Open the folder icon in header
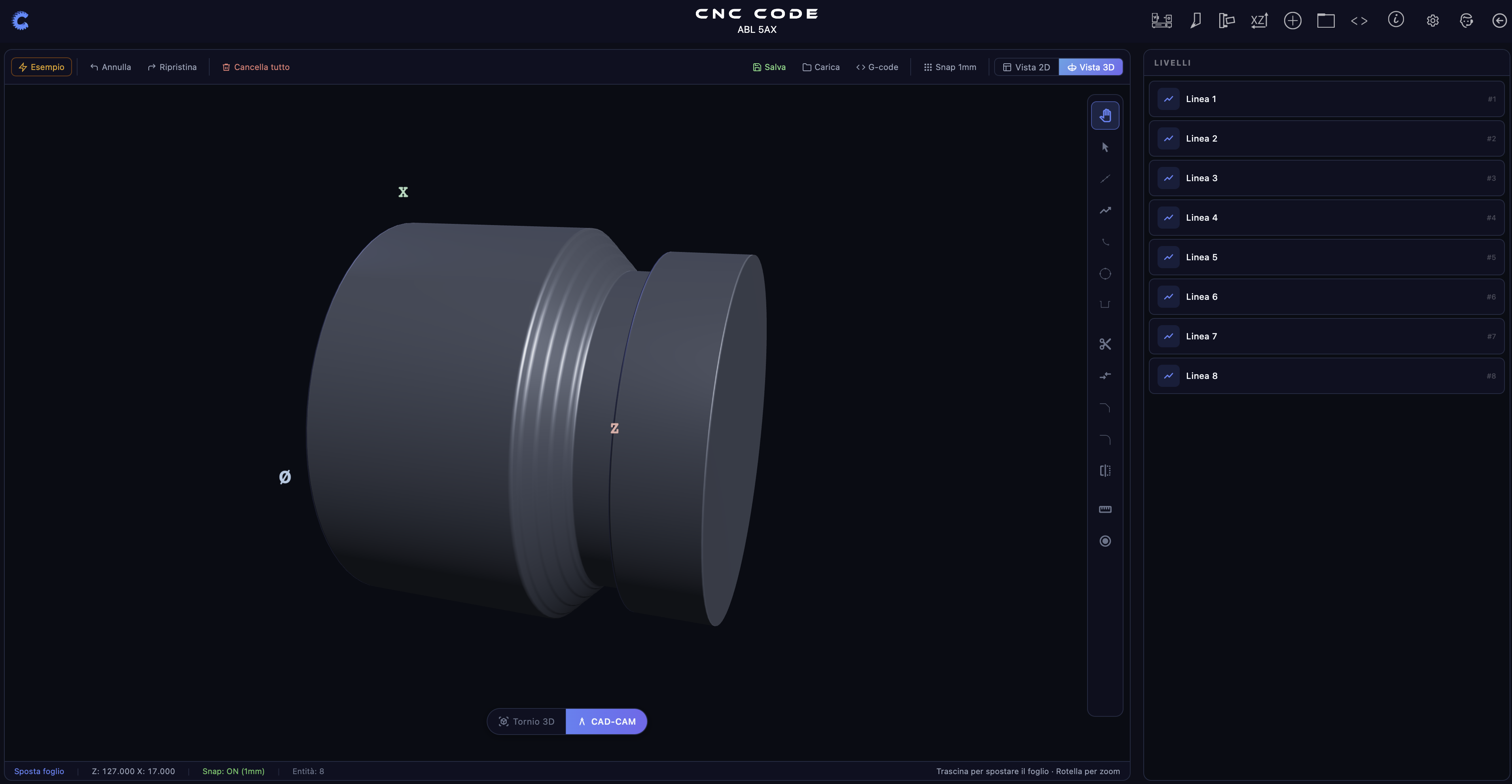Viewport: 1512px width, 784px height. coord(1326,21)
